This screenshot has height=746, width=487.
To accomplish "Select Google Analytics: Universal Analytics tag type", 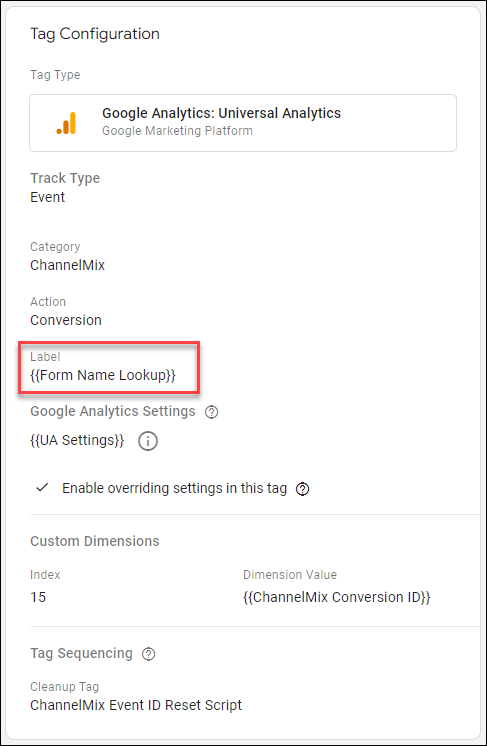I will (x=243, y=123).
